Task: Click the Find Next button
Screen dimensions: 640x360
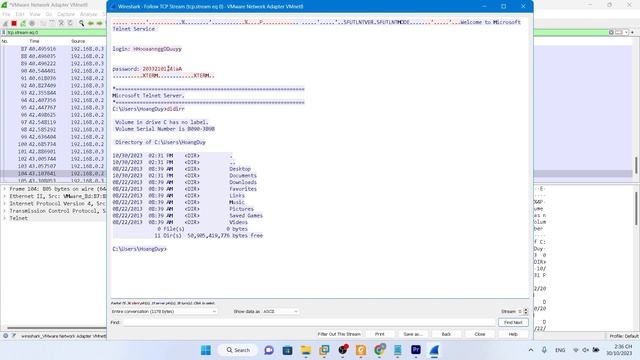Action: point(513,322)
